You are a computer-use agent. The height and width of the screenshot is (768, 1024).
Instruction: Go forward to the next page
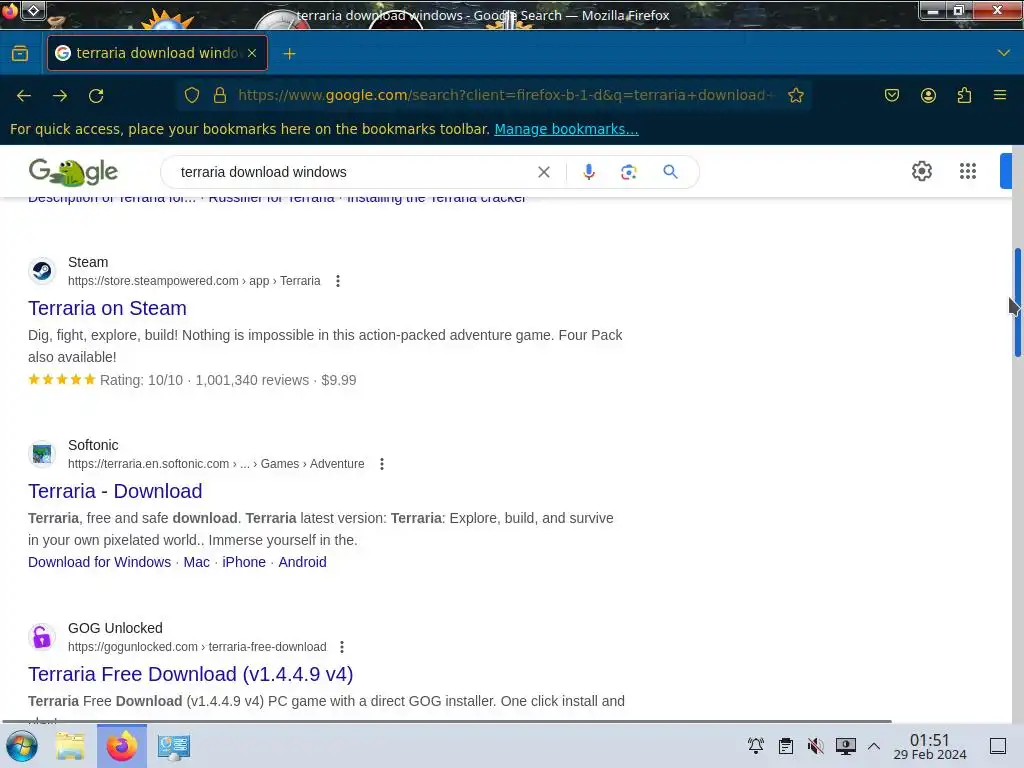click(60, 96)
